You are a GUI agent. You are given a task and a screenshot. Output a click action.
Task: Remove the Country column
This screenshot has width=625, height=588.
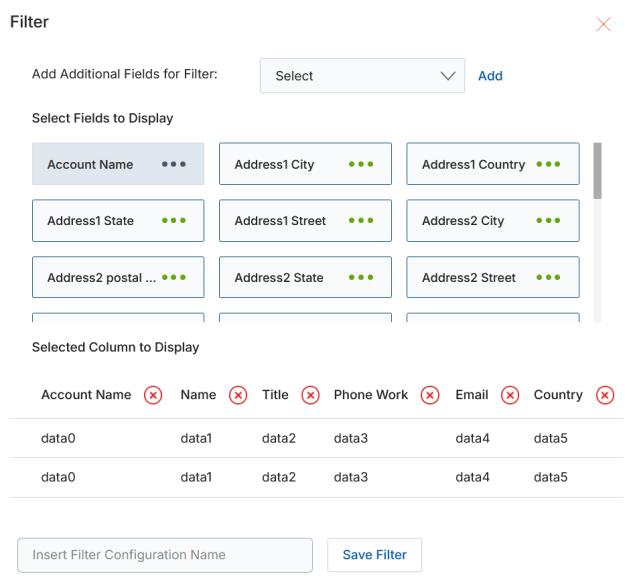(x=605, y=395)
